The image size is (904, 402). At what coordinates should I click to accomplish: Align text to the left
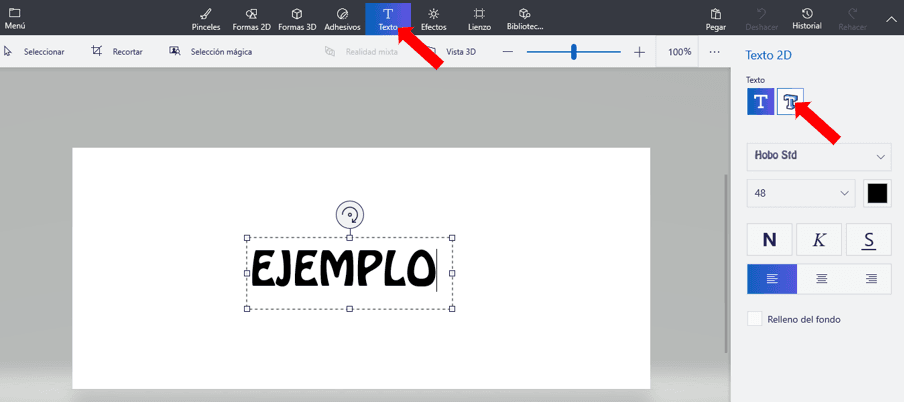(x=772, y=279)
